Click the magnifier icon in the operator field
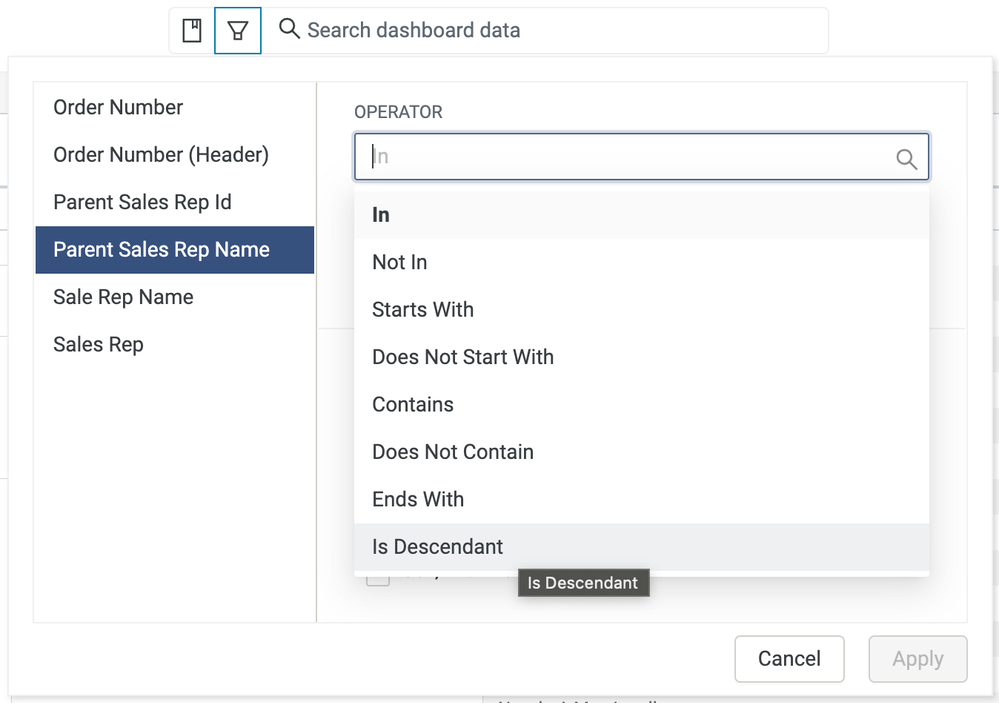This screenshot has width=999, height=703. click(906, 158)
